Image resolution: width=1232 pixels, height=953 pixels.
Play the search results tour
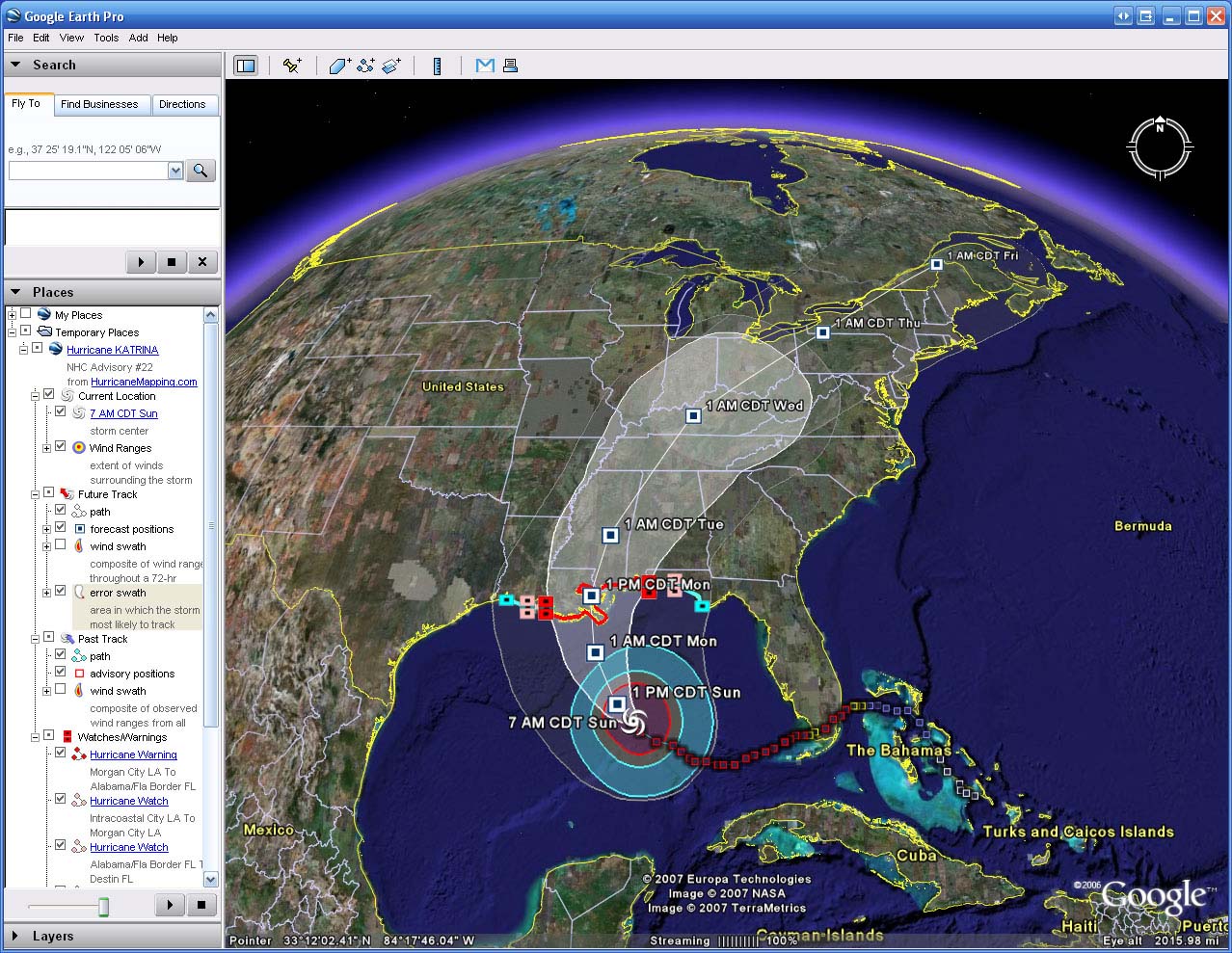(x=141, y=261)
